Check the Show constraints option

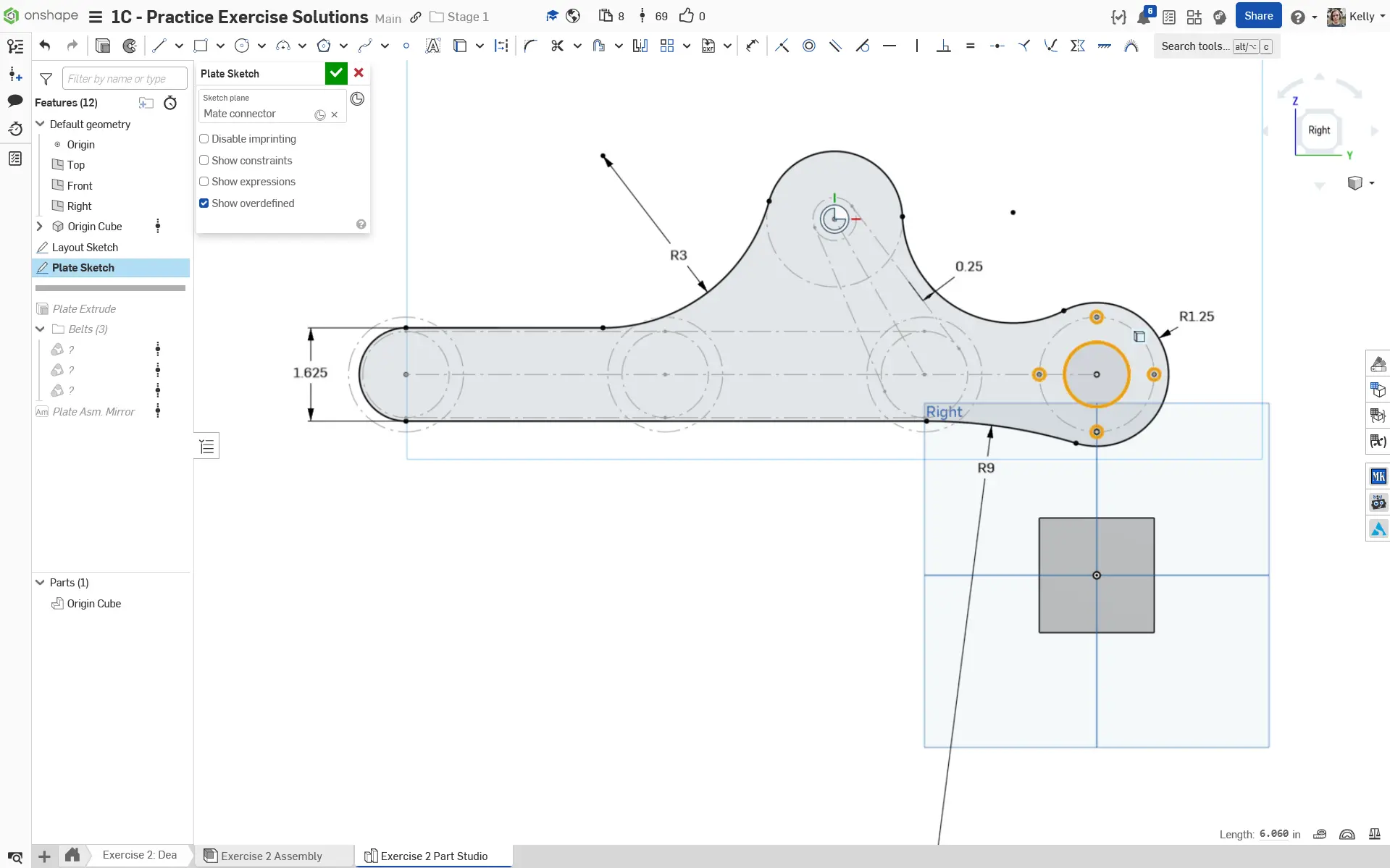click(x=204, y=161)
